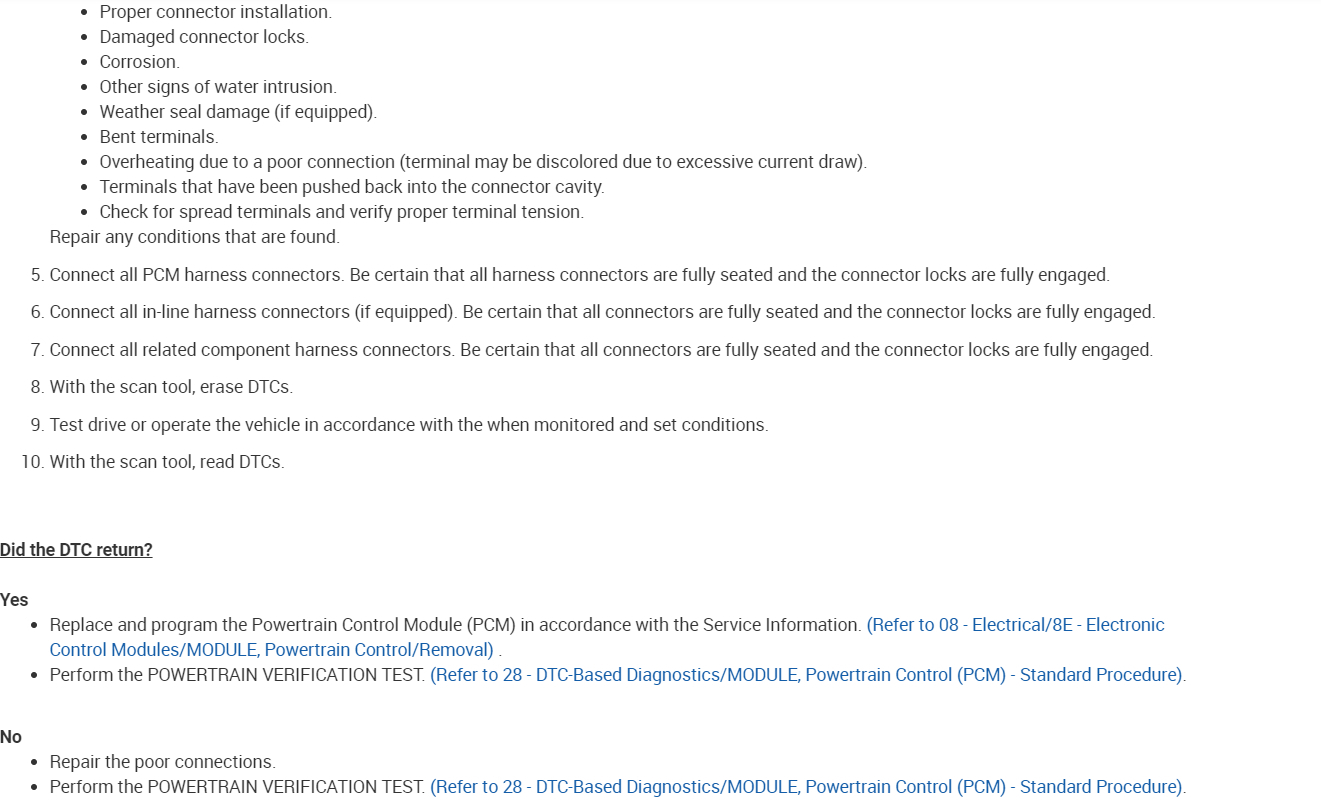Click the "Bent terminals." bullet item
Viewport: 1321px width, 809px height.
click(159, 137)
